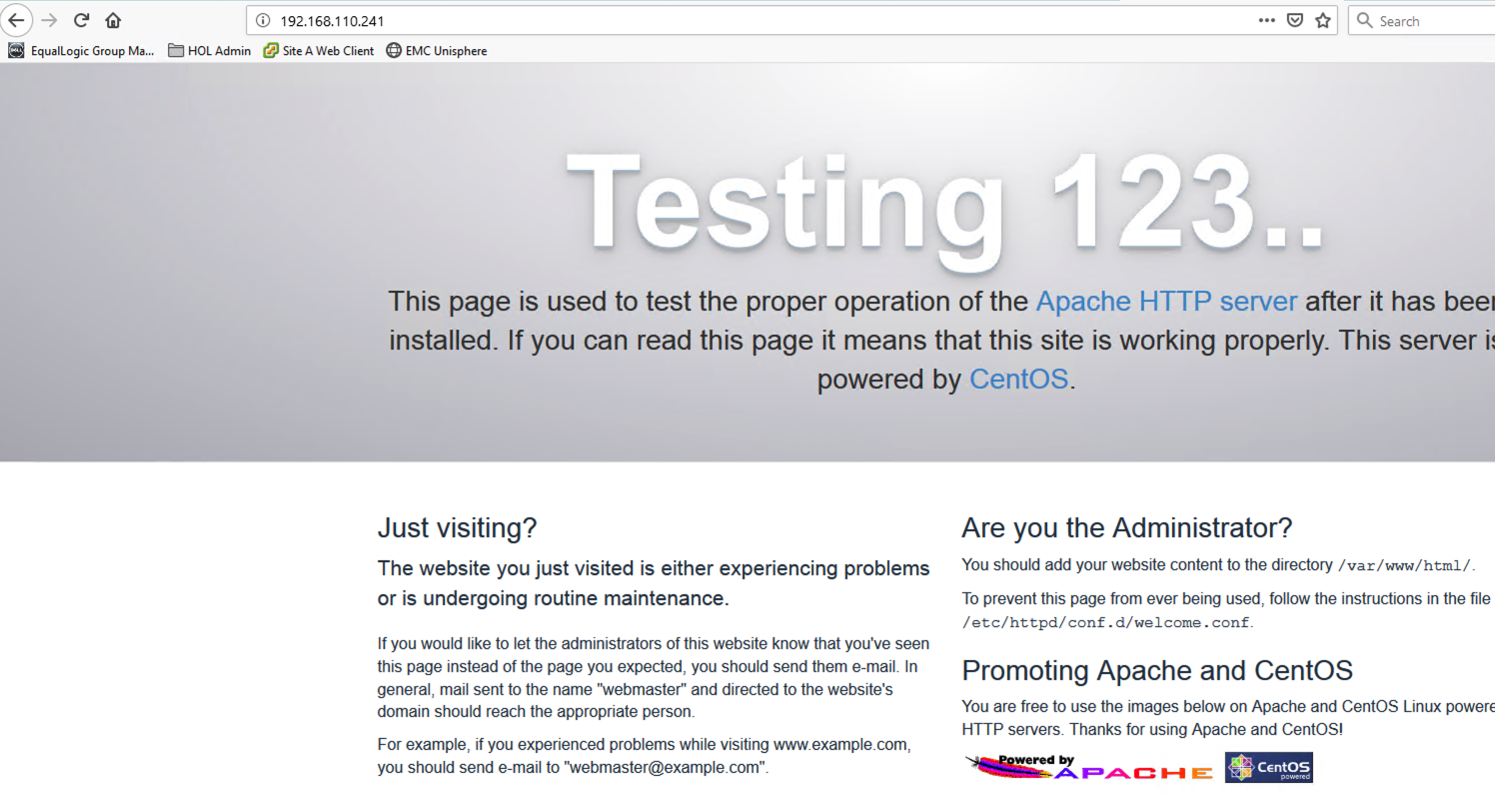Click the Forward navigation arrow
Viewport: 1495px width, 812px height.
49,20
